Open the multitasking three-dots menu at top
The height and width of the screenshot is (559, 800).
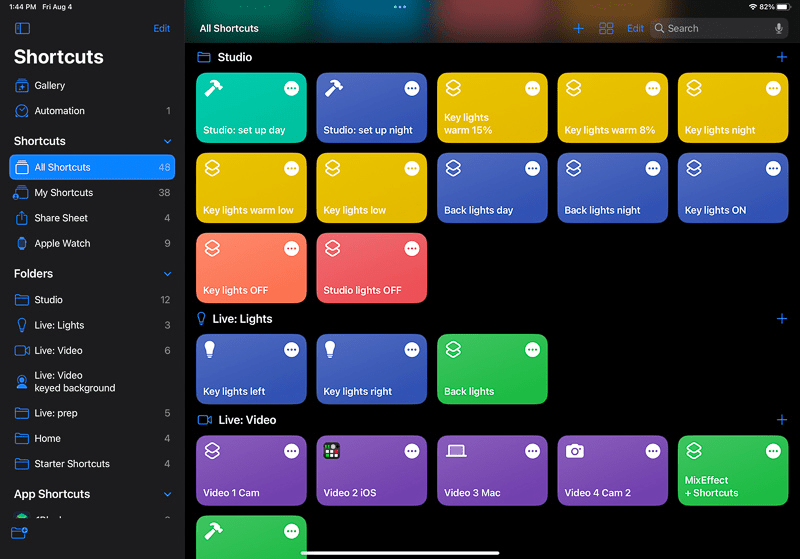[x=400, y=7]
